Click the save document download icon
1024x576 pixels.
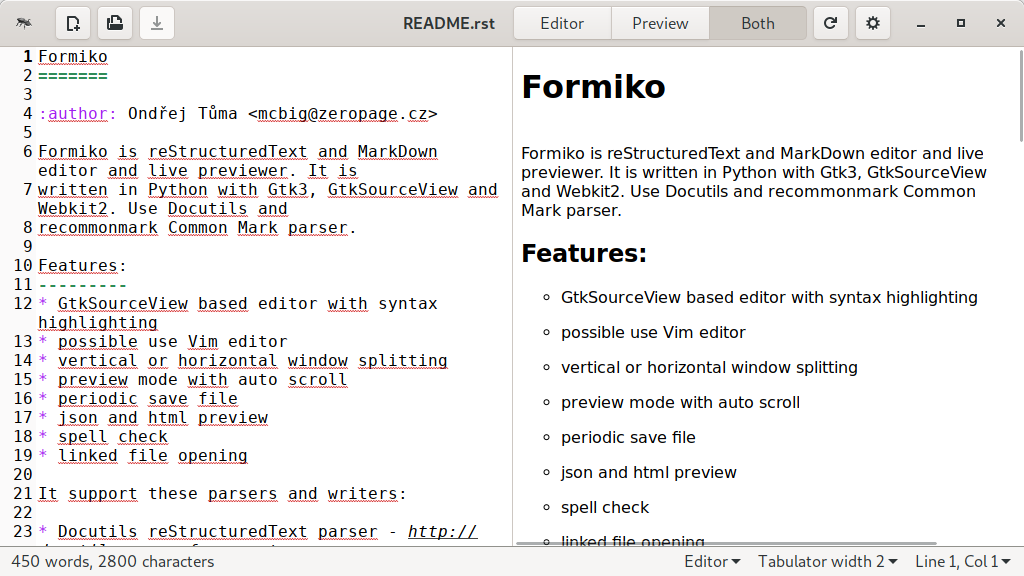[x=157, y=23]
